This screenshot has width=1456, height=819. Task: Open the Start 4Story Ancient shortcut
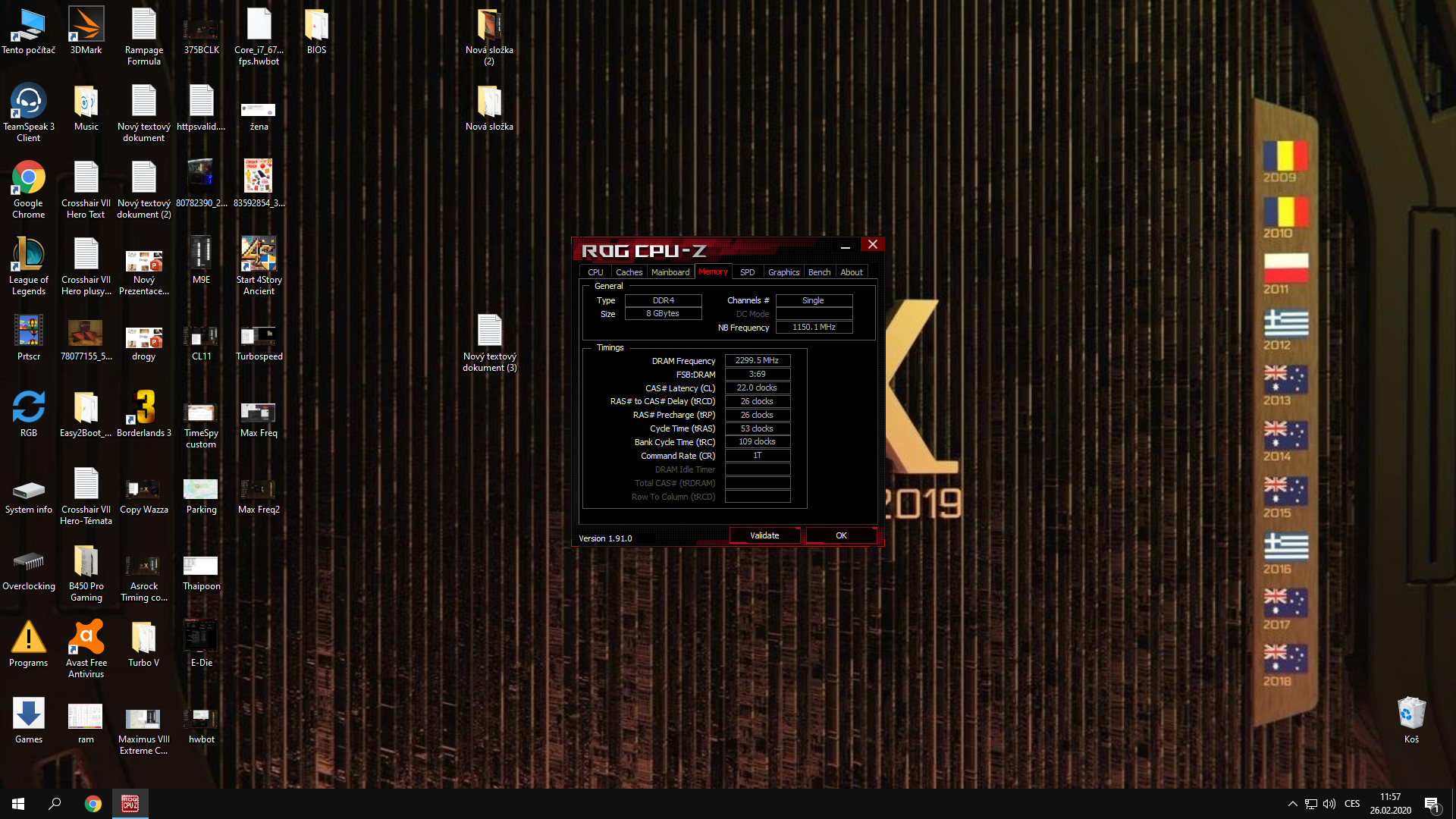(259, 265)
